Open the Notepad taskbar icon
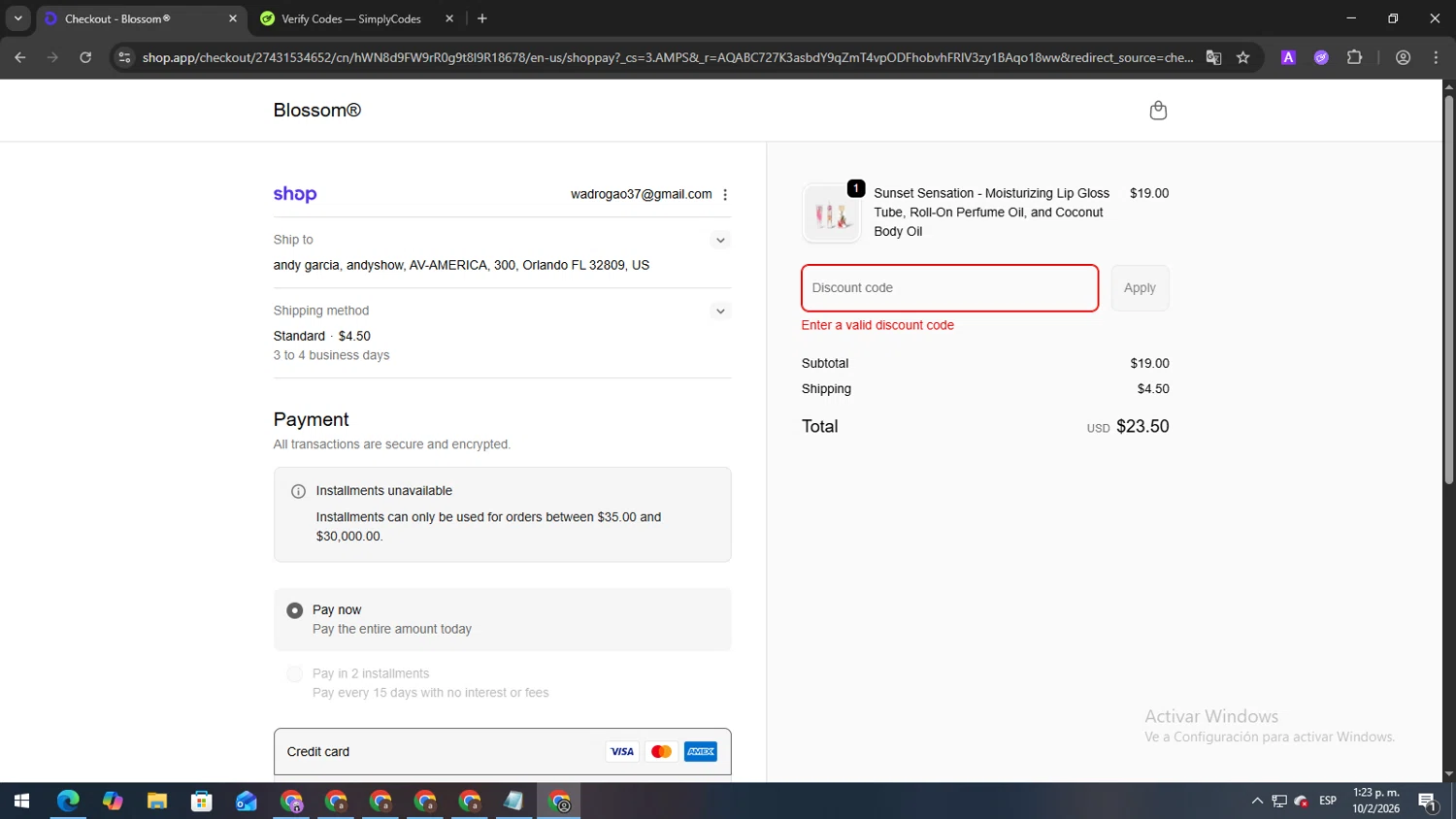 click(x=513, y=802)
